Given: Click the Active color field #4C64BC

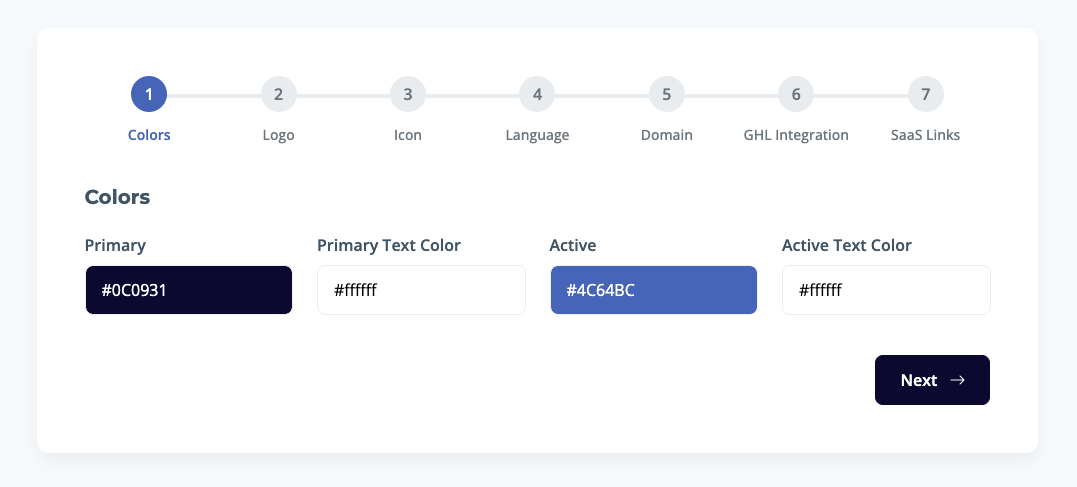Looking at the screenshot, I should [654, 290].
